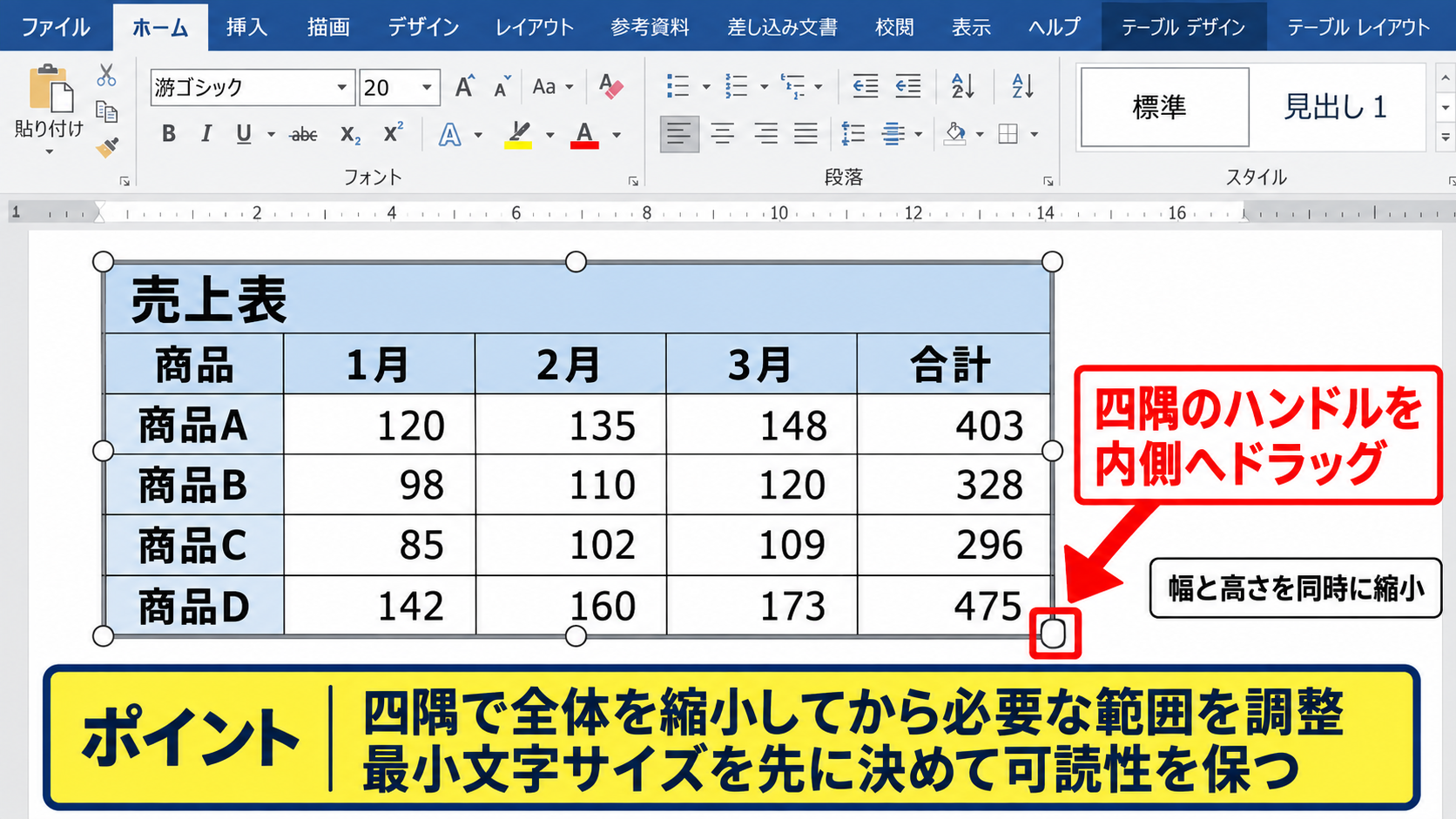Screen dimensions: 1456x819
Task: Apply strikethrough formatting
Action: click(303, 135)
